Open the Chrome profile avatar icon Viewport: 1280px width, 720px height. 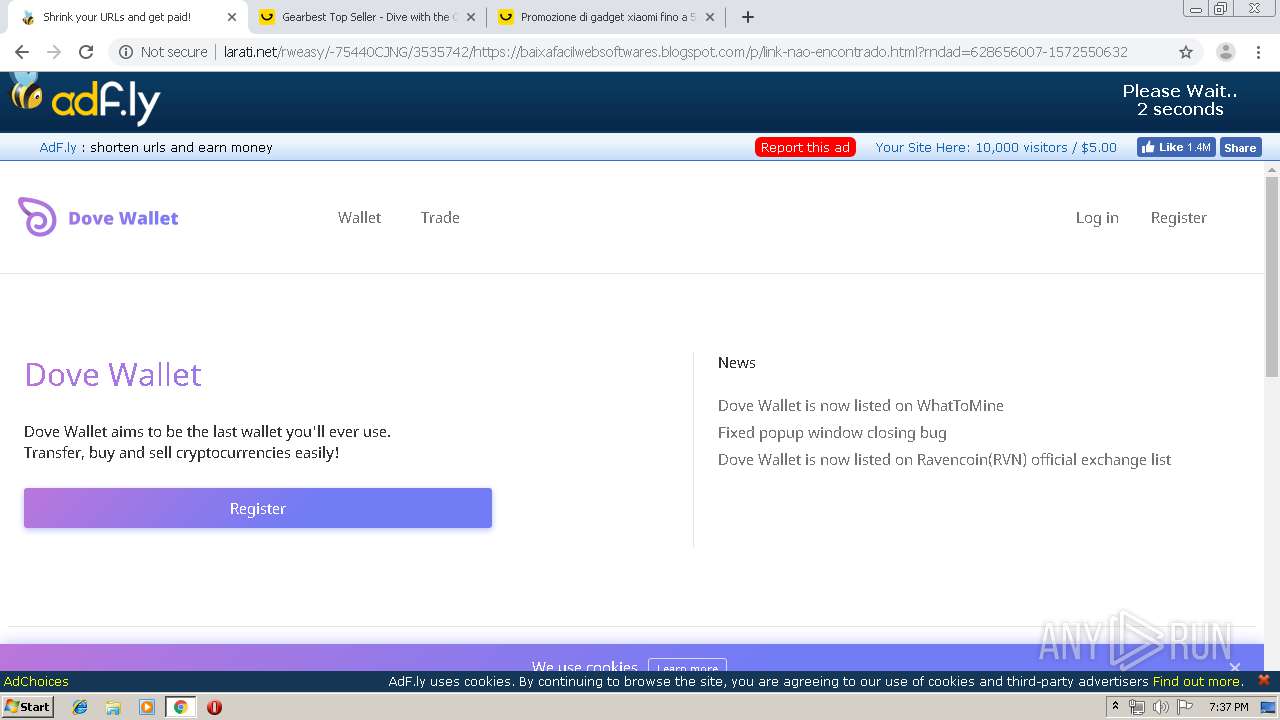click(x=1225, y=52)
